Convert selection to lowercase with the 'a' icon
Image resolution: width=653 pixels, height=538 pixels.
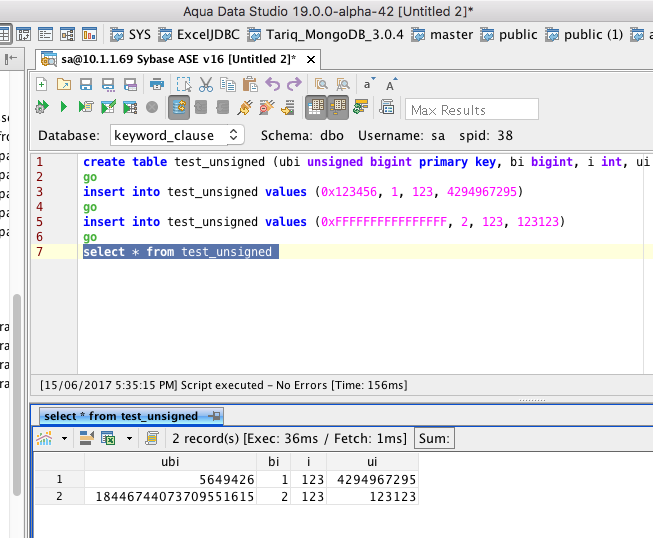369,84
